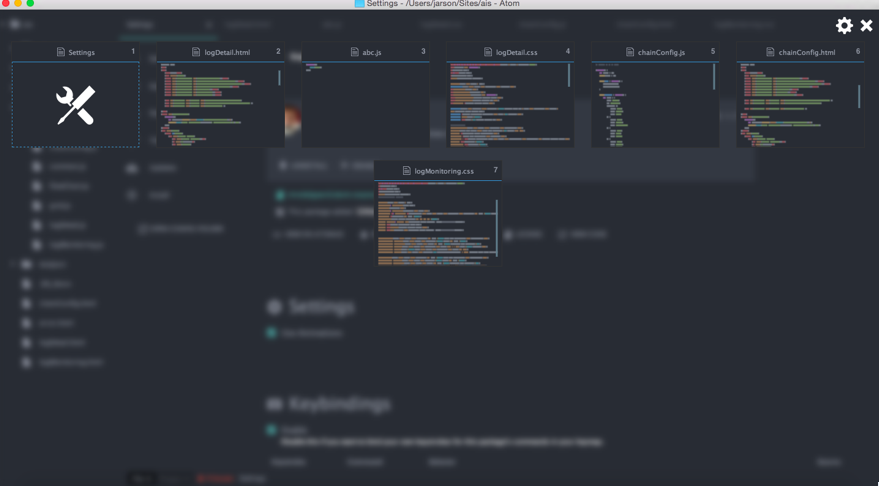This screenshot has height=486, width=879.
Task: Click the file icon beside logDetail.html
Action: coord(196,52)
